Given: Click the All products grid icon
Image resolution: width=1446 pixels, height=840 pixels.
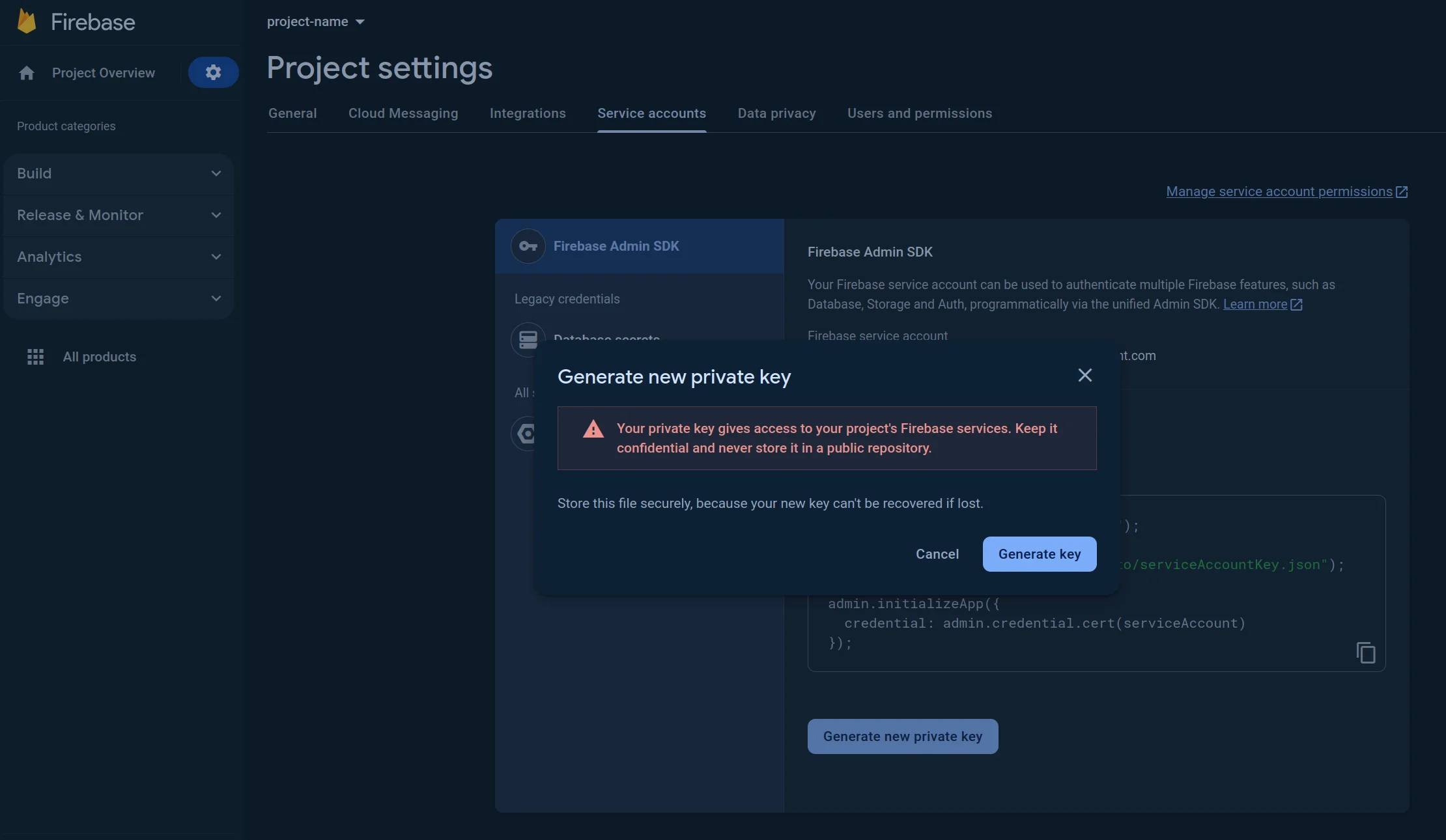Looking at the screenshot, I should (35, 357).
